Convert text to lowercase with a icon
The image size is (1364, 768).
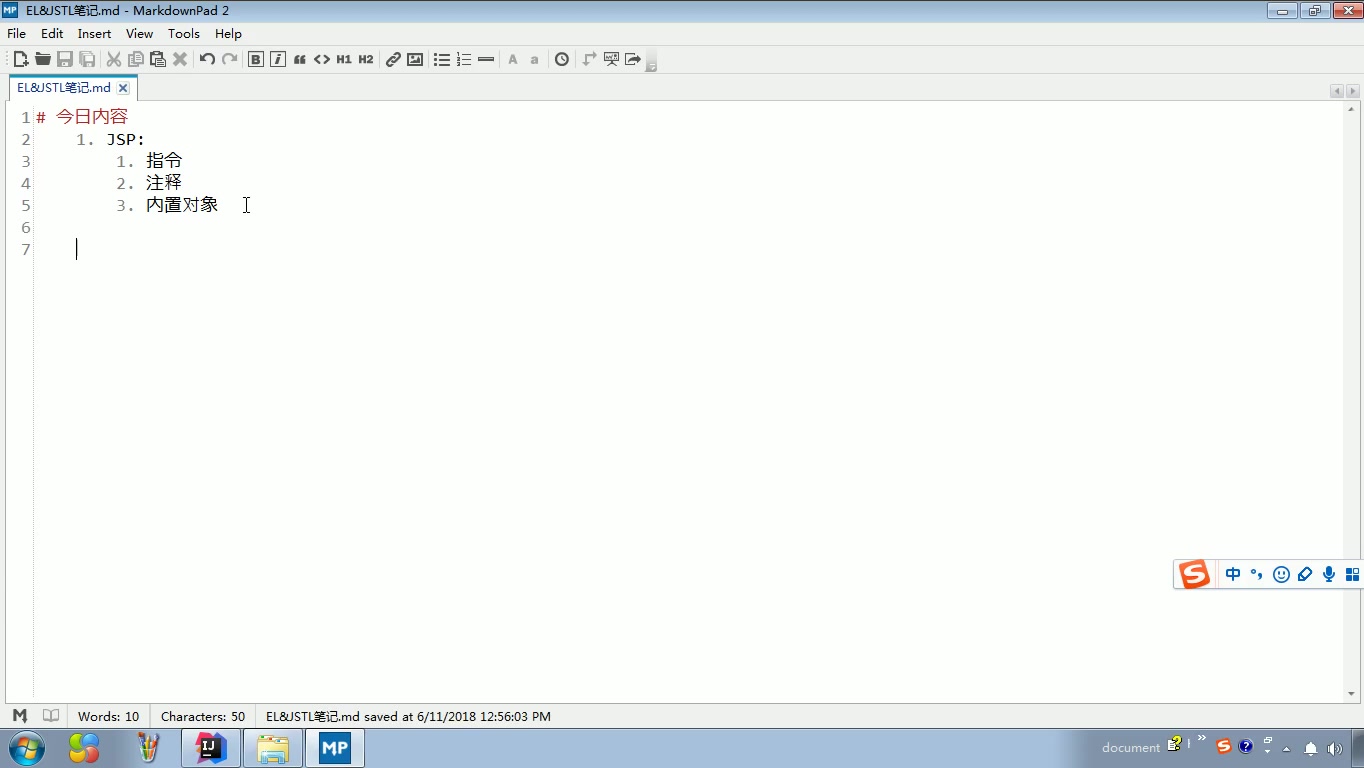point(535,60)
